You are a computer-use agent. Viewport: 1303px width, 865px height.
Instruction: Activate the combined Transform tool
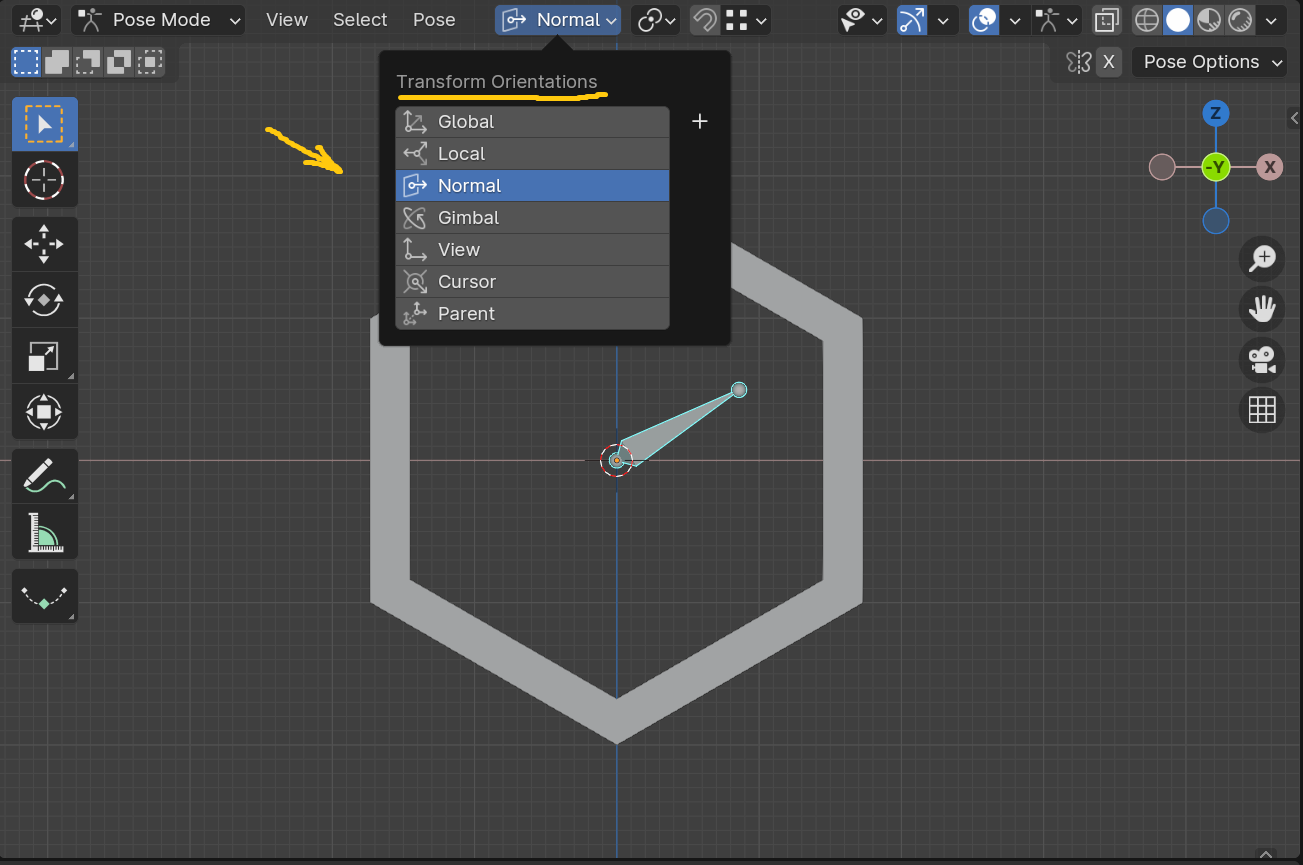coord(44,412)
